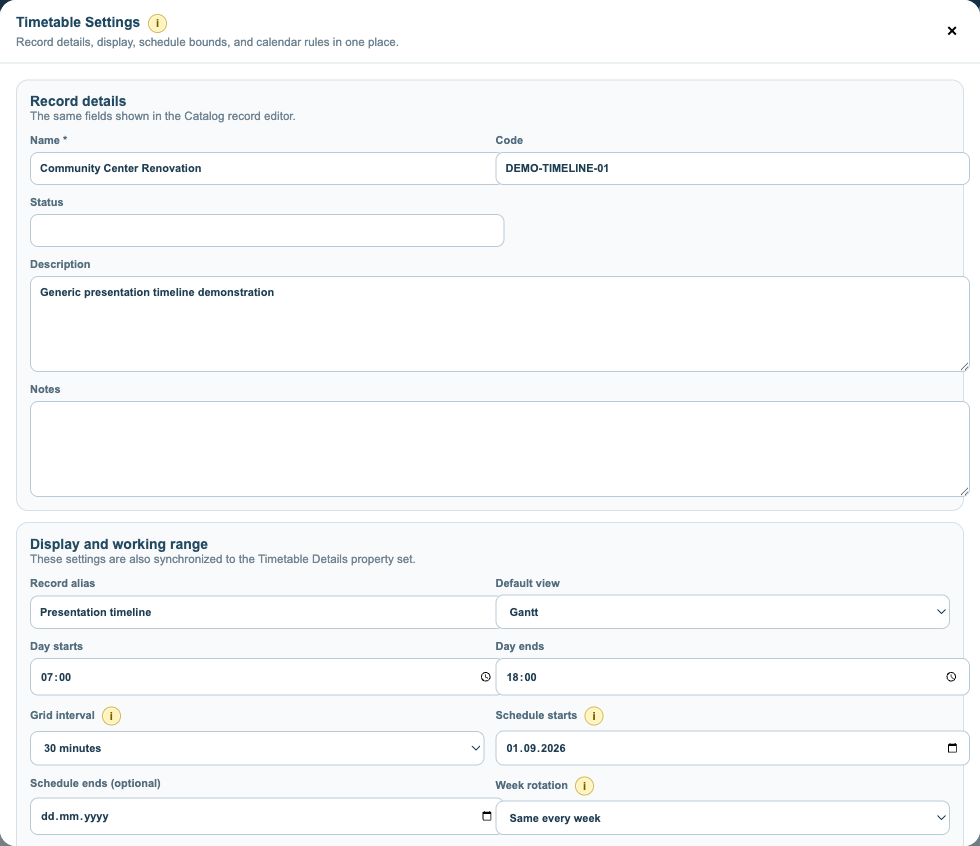The height and width of the screenshot is (846, 980).
Task: Close the Timetable Settings dialog
Action: pos(952,31)
